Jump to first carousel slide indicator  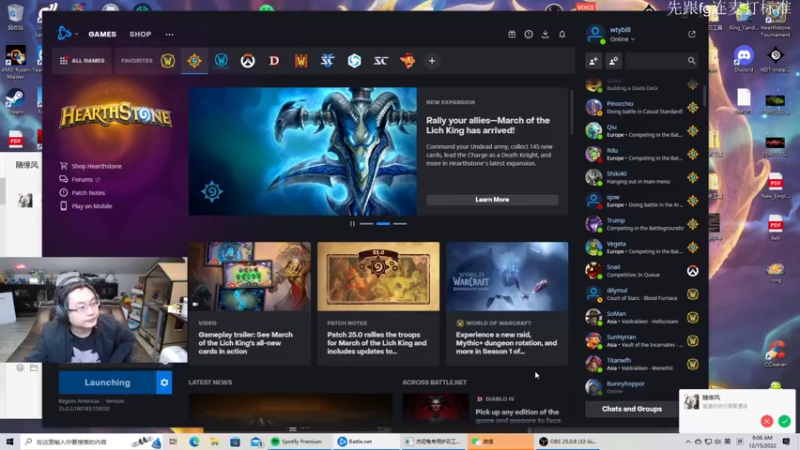pyautogui.click(x=366, y=223)
